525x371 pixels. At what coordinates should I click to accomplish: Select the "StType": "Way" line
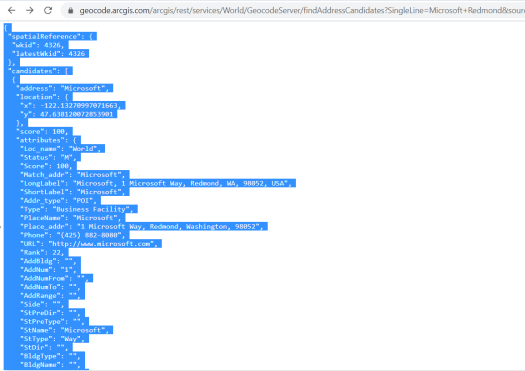pyautogui.click(x=54, y=339)
